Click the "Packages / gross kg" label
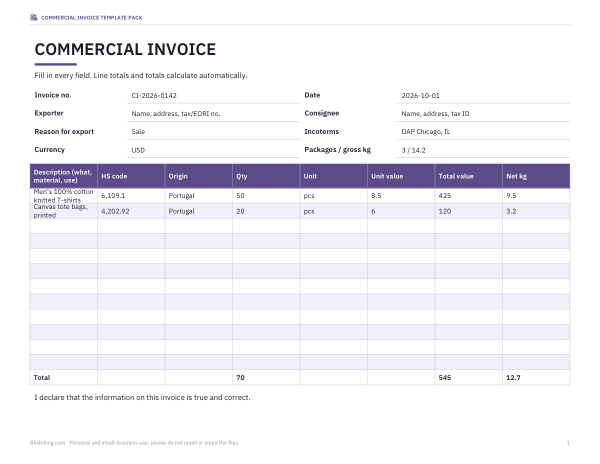The image size is (600, 464). pos(338,150)
